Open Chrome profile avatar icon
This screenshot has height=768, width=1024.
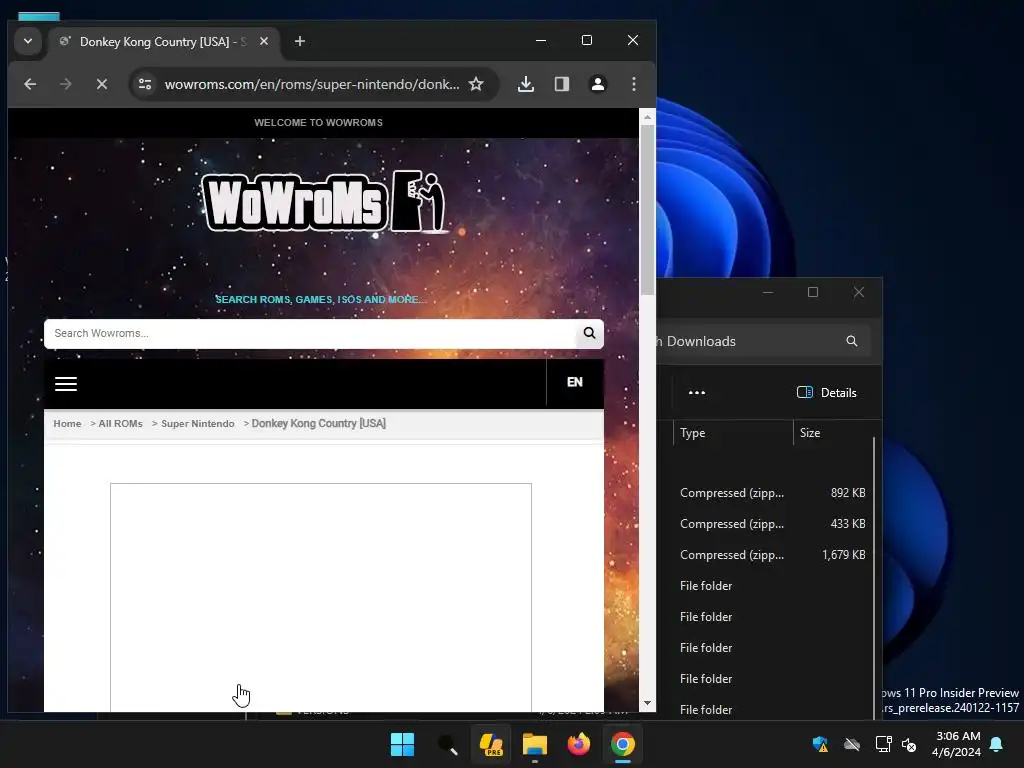pyautogui.click(x=598, y=84)
